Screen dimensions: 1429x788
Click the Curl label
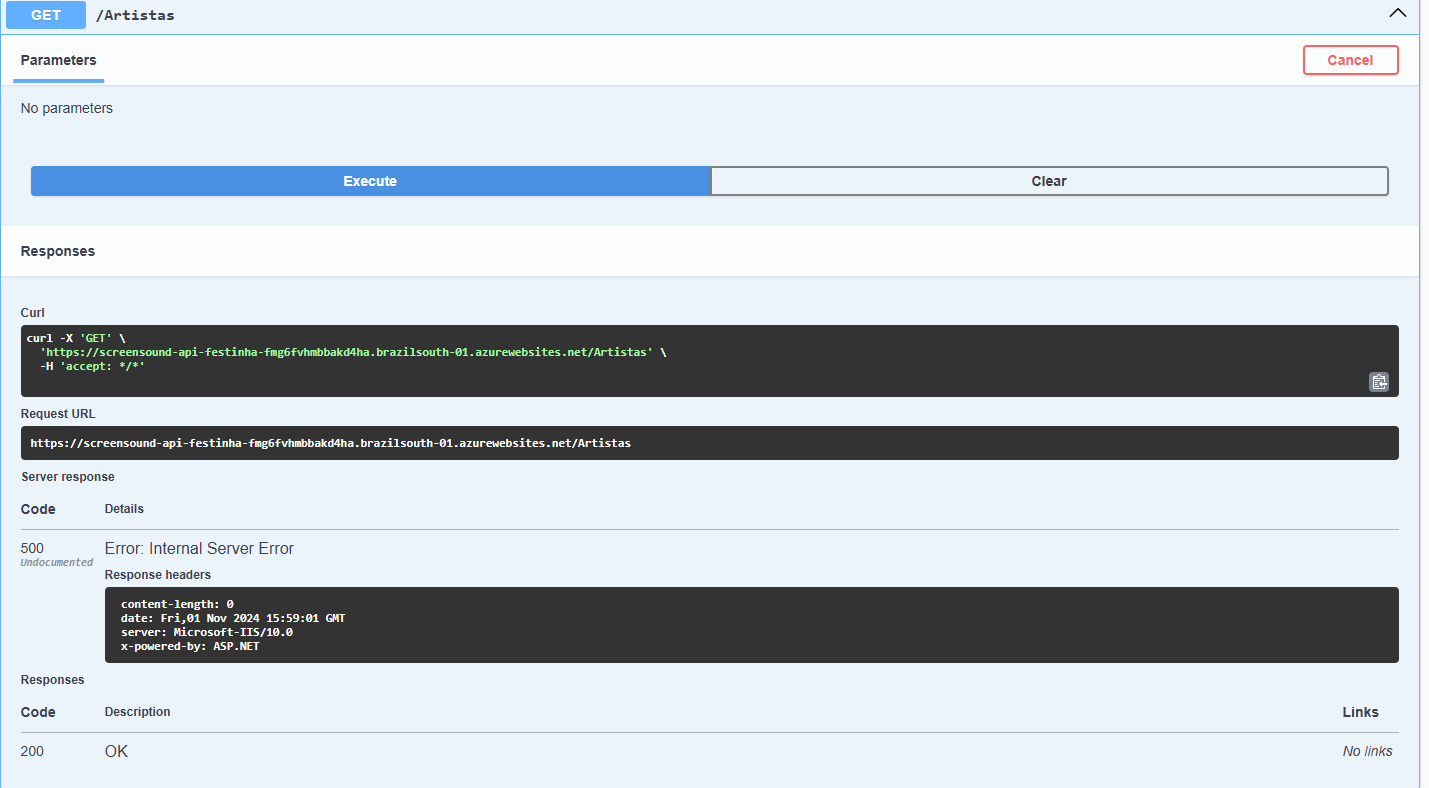[33, 313]
